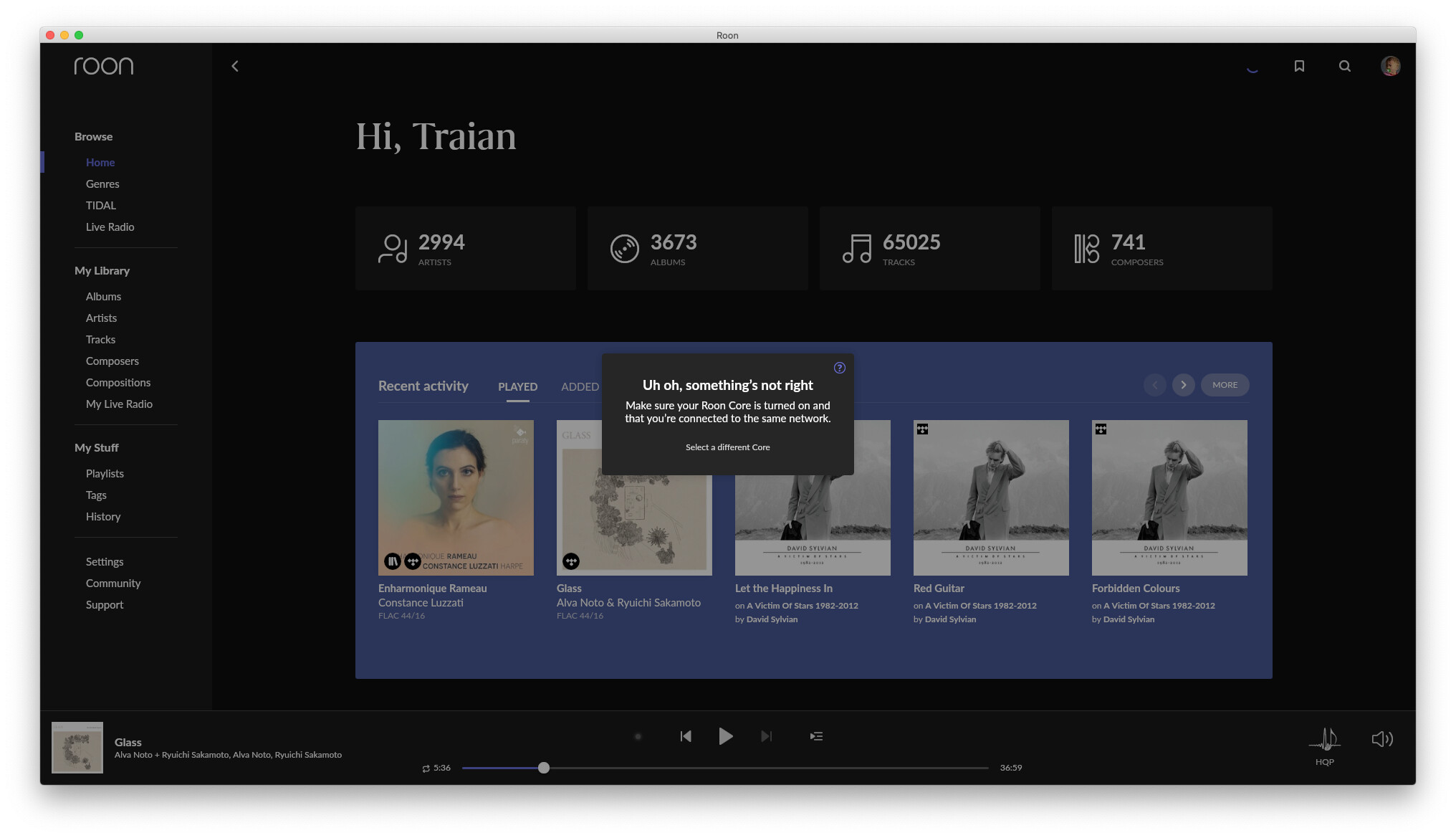The image size is (1456, 838).
Task: Open TIDAL in Browse sidebar
Action: 101,205
